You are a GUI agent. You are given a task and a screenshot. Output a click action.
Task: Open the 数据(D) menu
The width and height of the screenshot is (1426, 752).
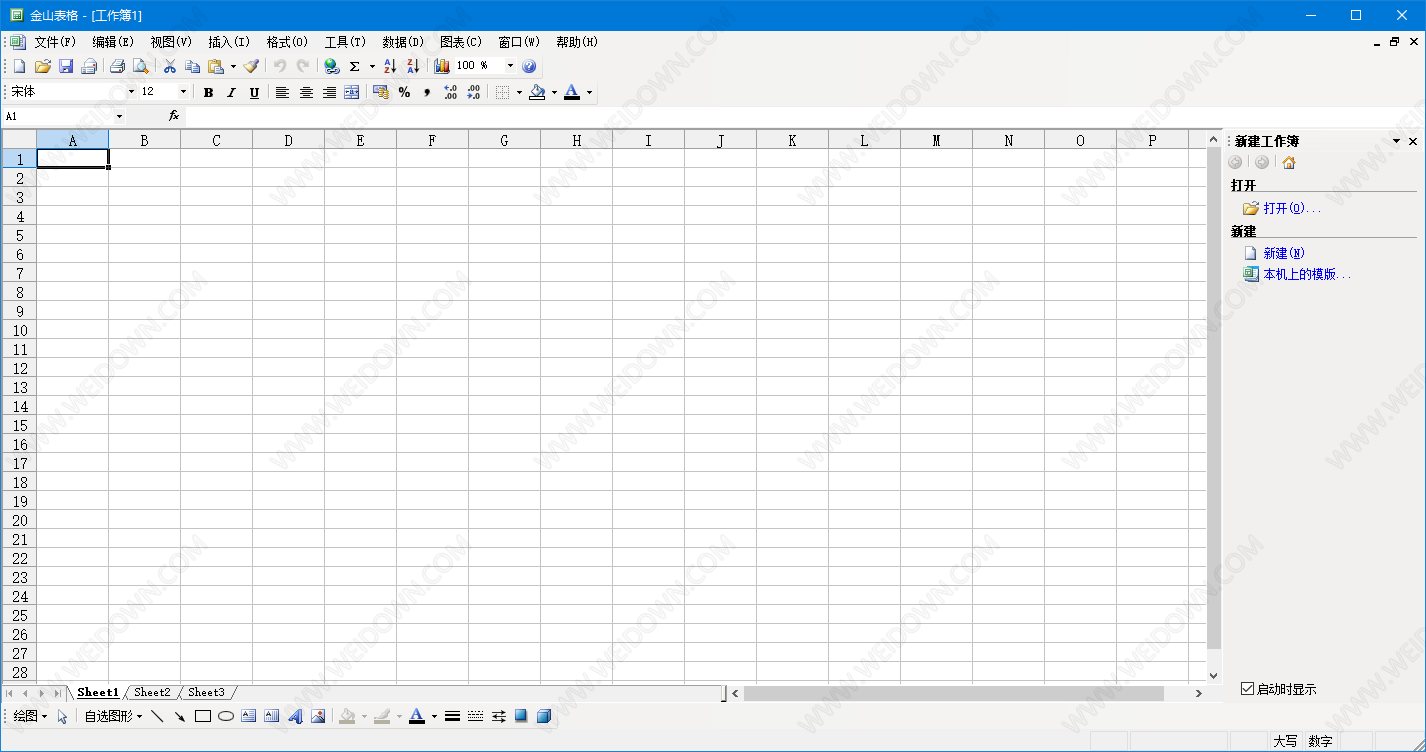coord(403,42)
